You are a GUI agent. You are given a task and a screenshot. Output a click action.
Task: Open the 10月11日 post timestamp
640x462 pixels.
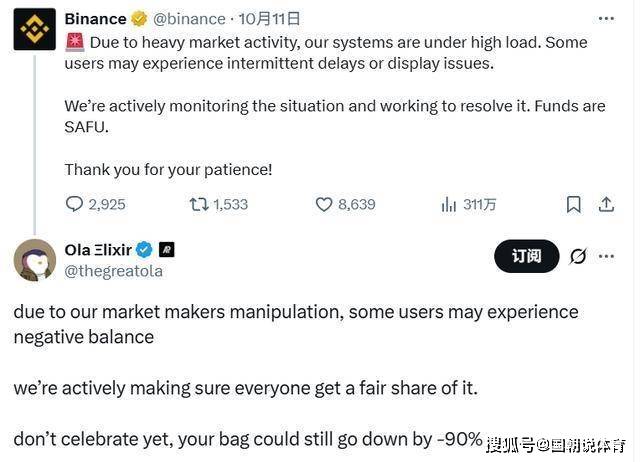pyautogui.click(x=272, y=19)
